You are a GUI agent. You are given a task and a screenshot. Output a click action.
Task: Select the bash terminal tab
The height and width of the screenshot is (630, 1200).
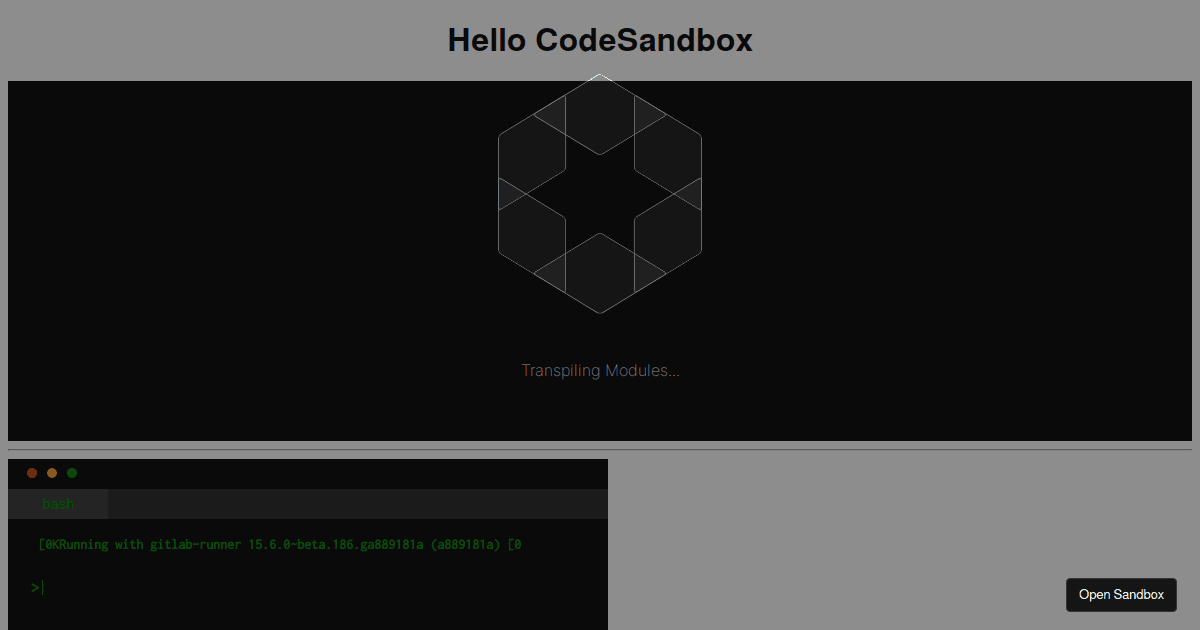[58, 504]
